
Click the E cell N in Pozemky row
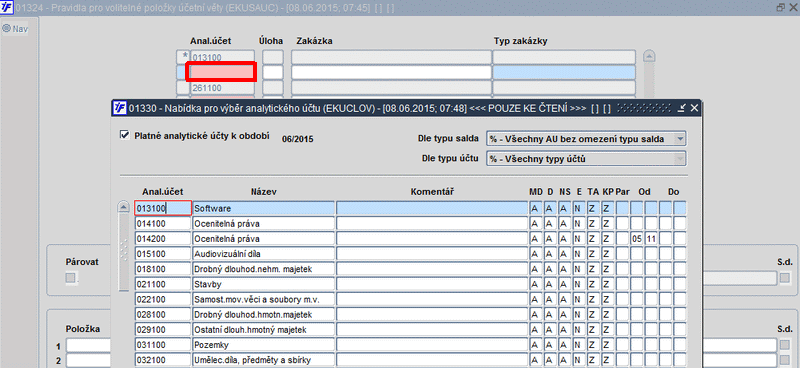[578, 345]
